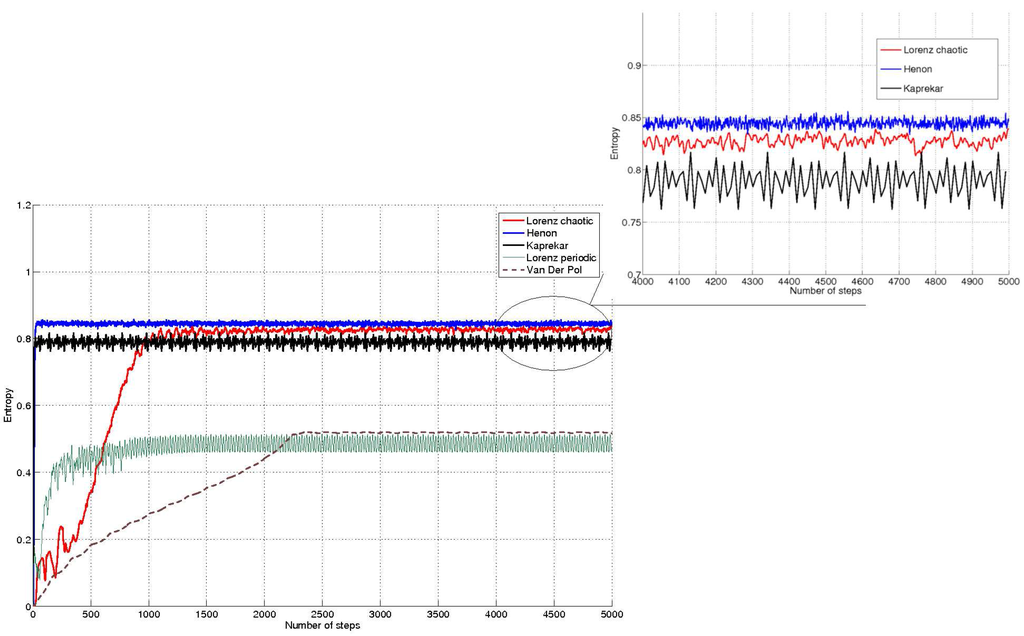Select the Kaprekar entry text in main legend
This screenshot has height=636, width=1024.
tap(545, 245)
